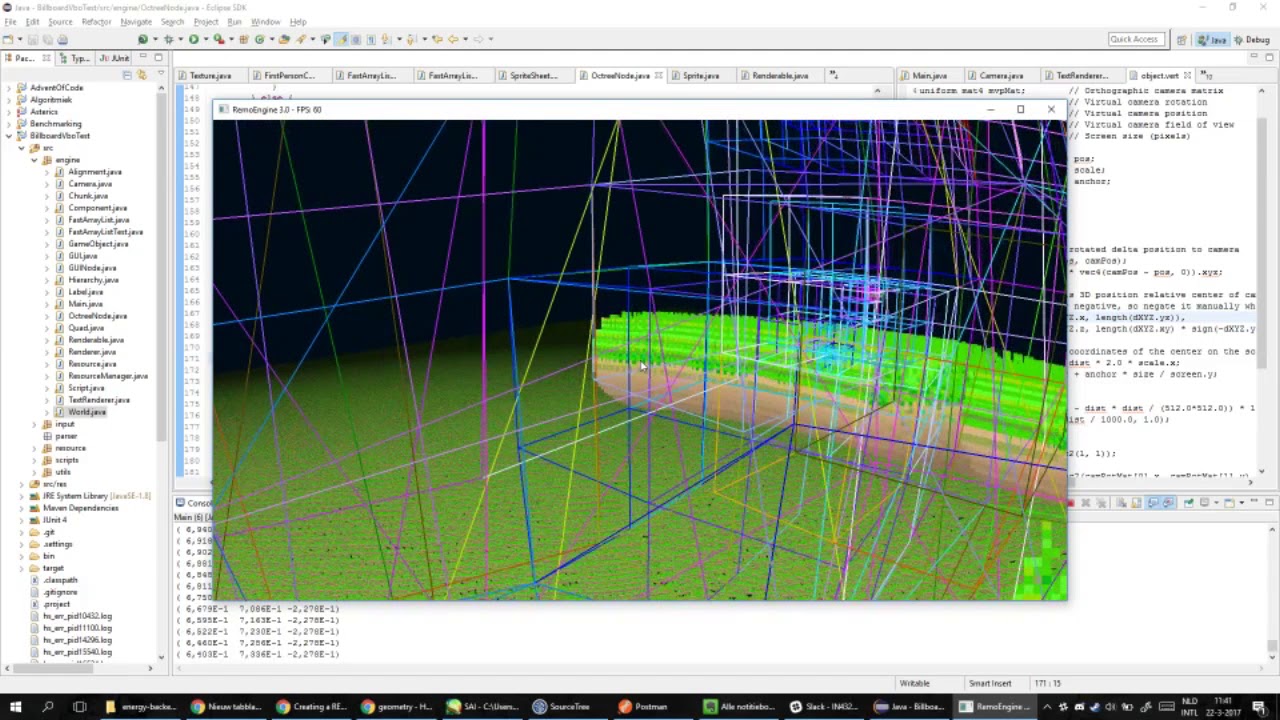Expand the target folder
1280x720 pixels.
coord(22,568)
